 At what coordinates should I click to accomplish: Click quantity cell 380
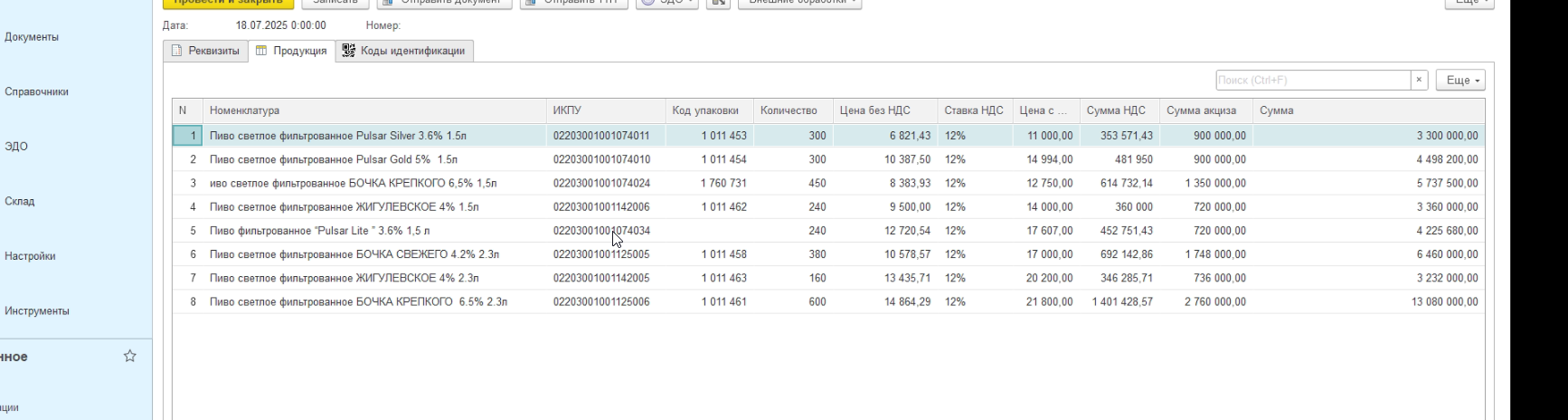[793, 254]
